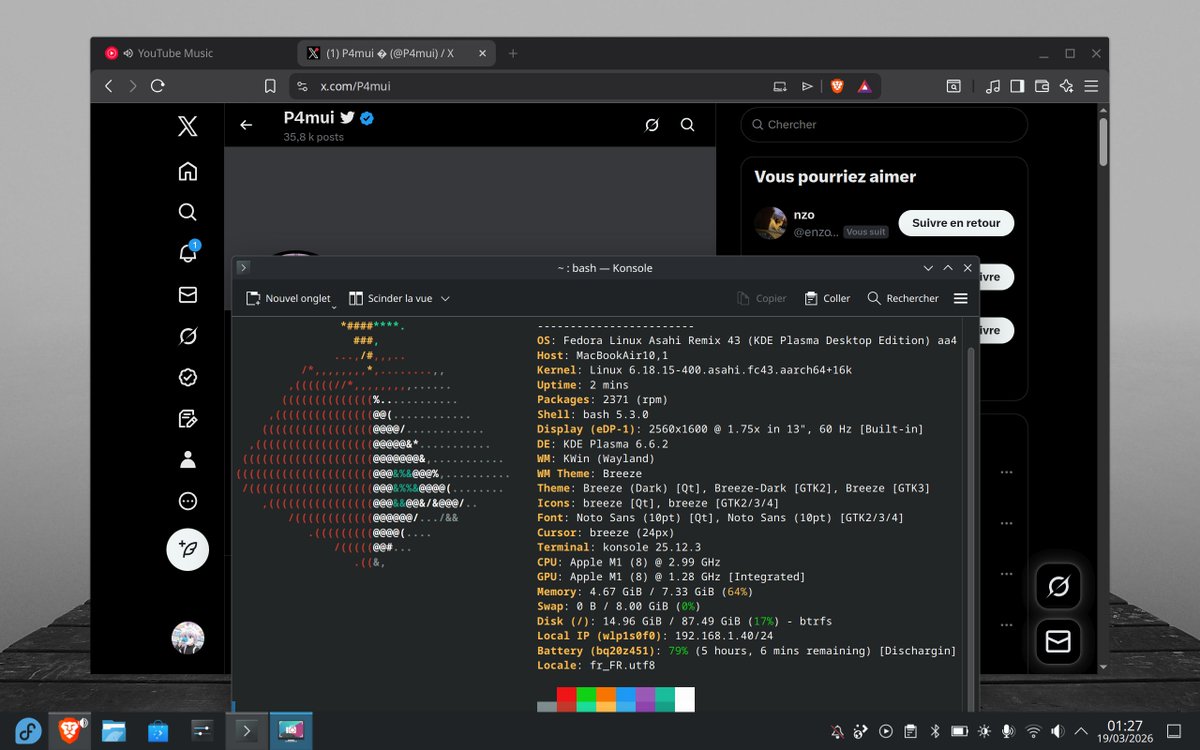Go to the X Home feed icon
Image resolution: width=1200 pixels, height=750 pixels.
(187, 171)
